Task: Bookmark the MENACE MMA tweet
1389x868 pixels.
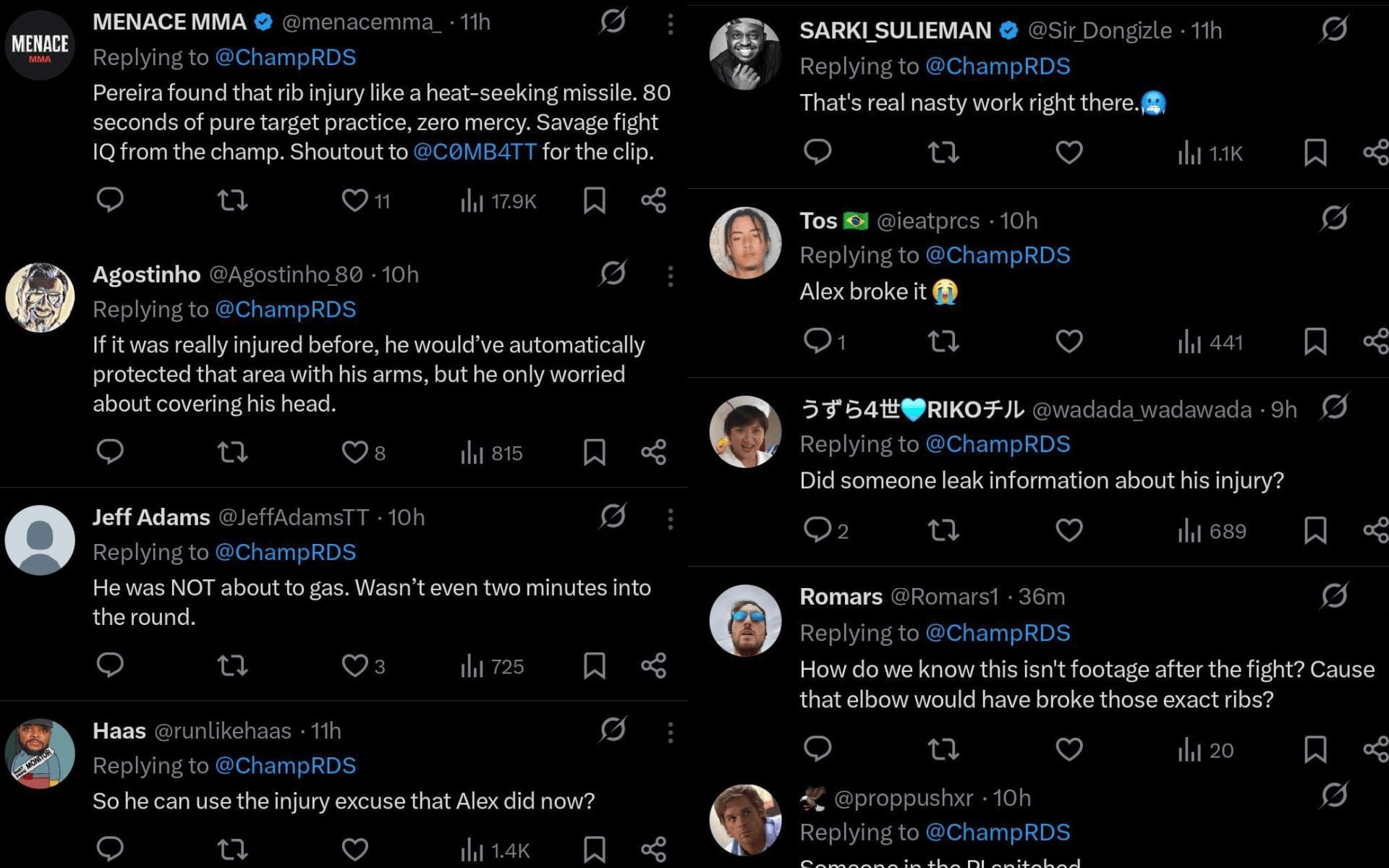Action: point(594,200)
